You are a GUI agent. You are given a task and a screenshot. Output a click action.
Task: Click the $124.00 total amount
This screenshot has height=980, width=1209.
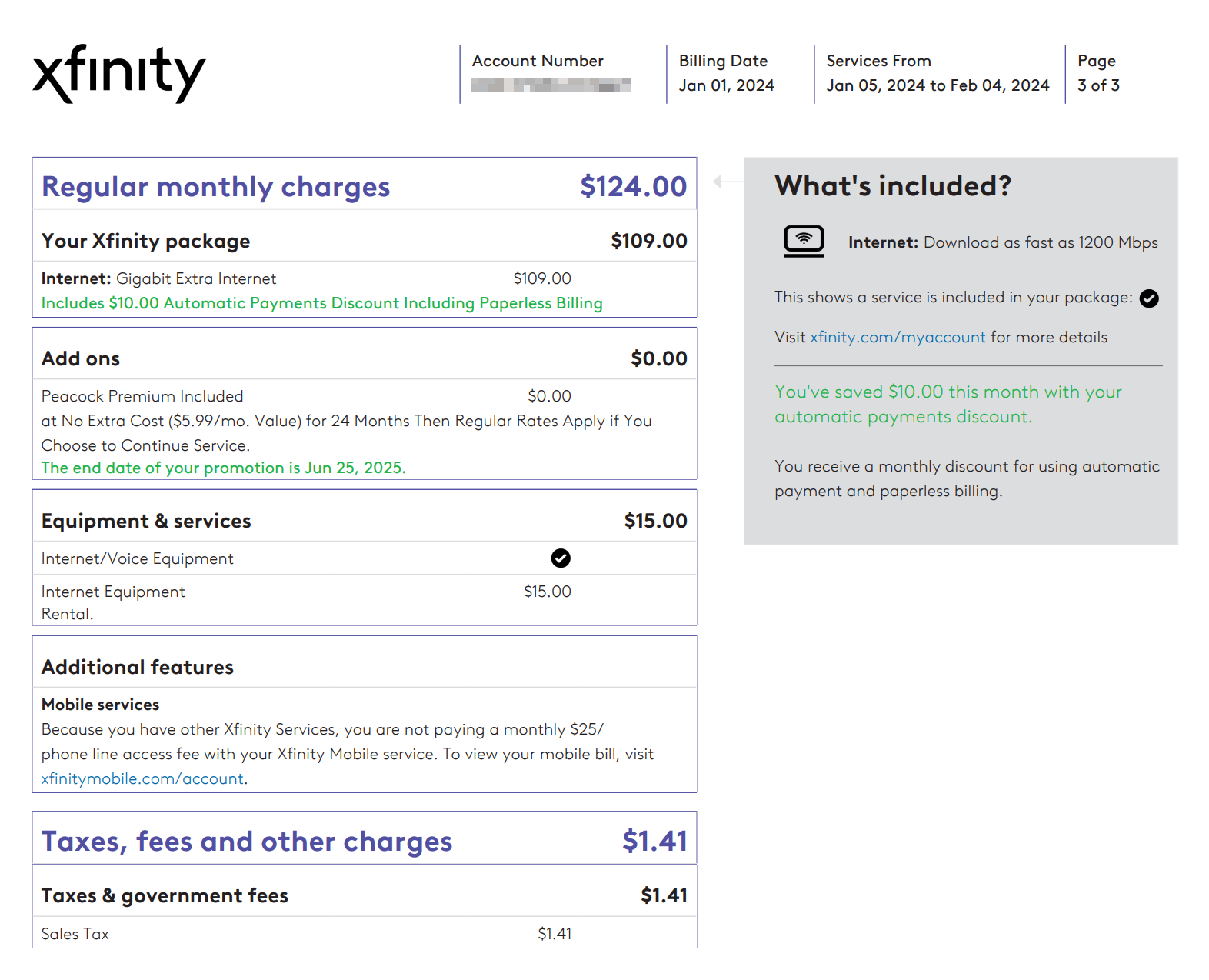634,187
